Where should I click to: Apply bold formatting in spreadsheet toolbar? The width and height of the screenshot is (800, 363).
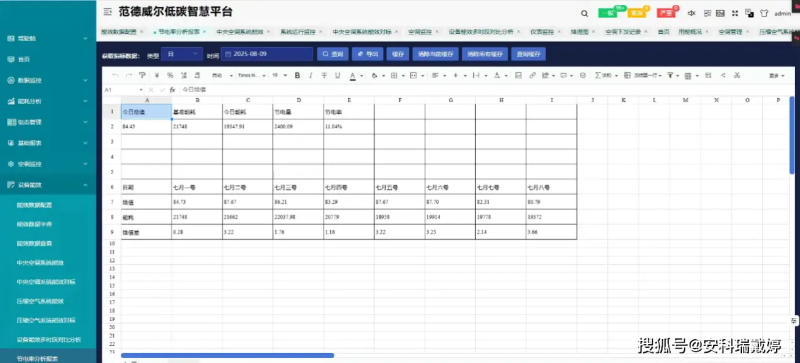click(x=297, y=76)
